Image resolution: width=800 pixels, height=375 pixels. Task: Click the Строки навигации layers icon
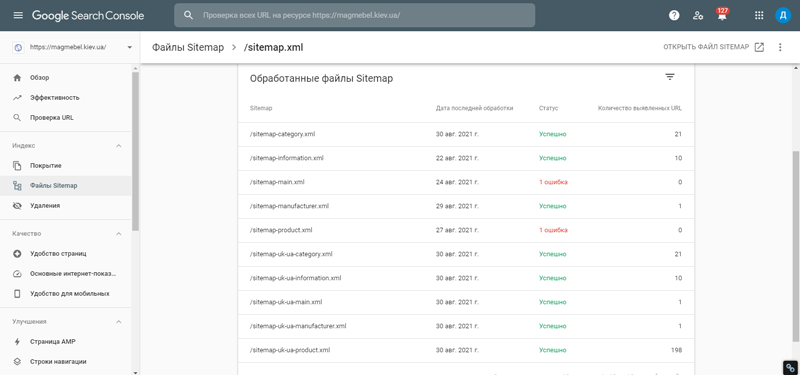(x=17, y=361)
